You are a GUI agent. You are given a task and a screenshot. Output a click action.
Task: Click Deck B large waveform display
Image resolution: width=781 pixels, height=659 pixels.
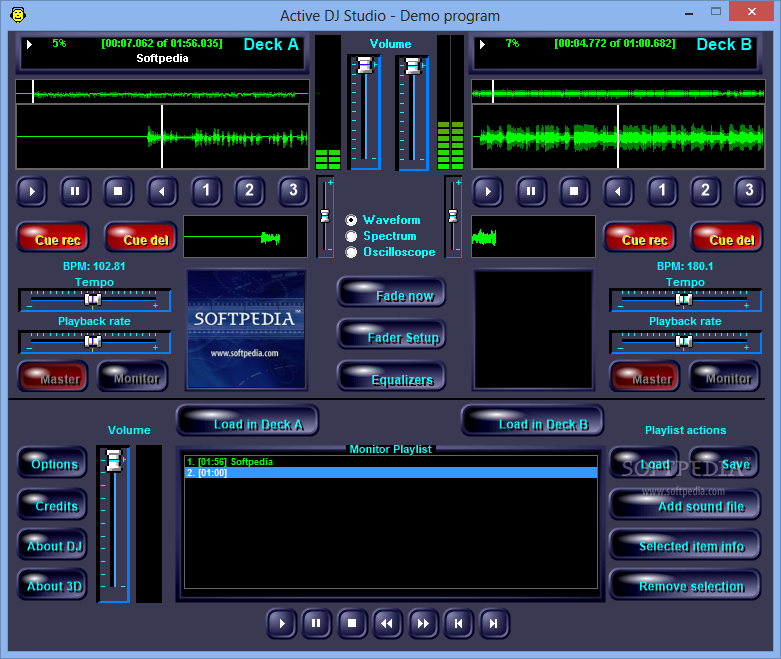618,136
